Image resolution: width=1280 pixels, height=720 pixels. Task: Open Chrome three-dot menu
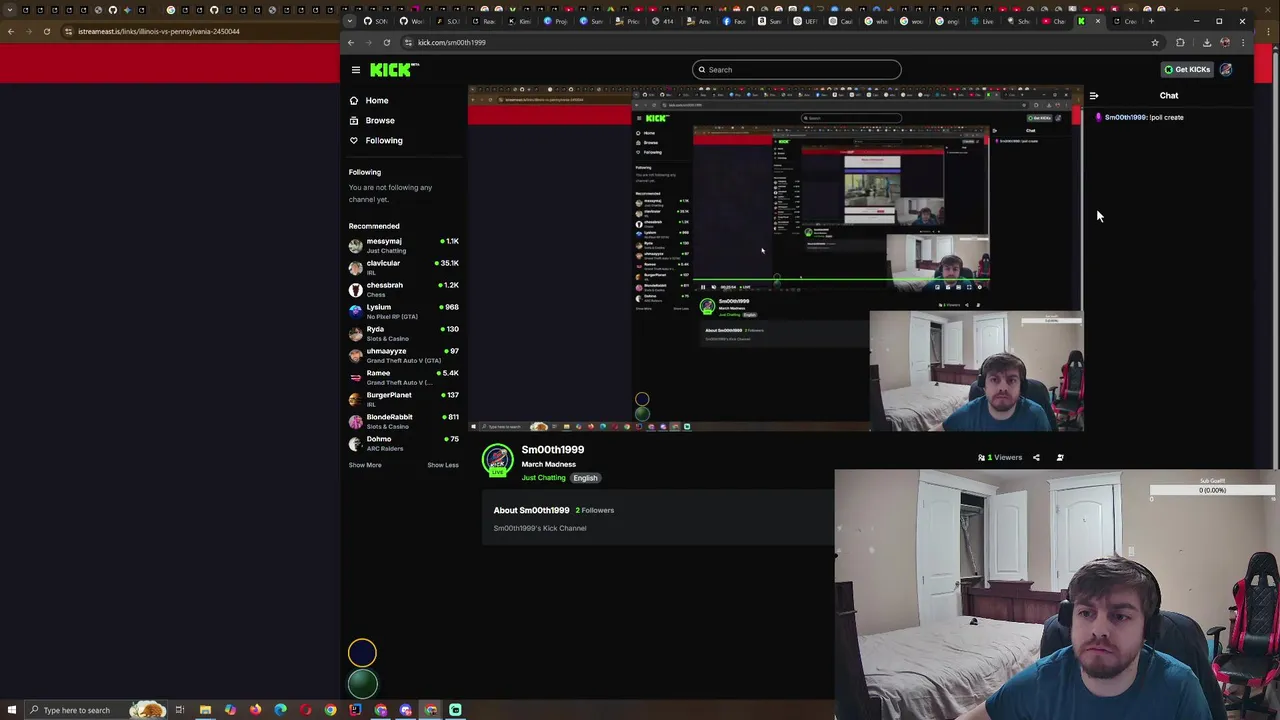(1243, 42)
